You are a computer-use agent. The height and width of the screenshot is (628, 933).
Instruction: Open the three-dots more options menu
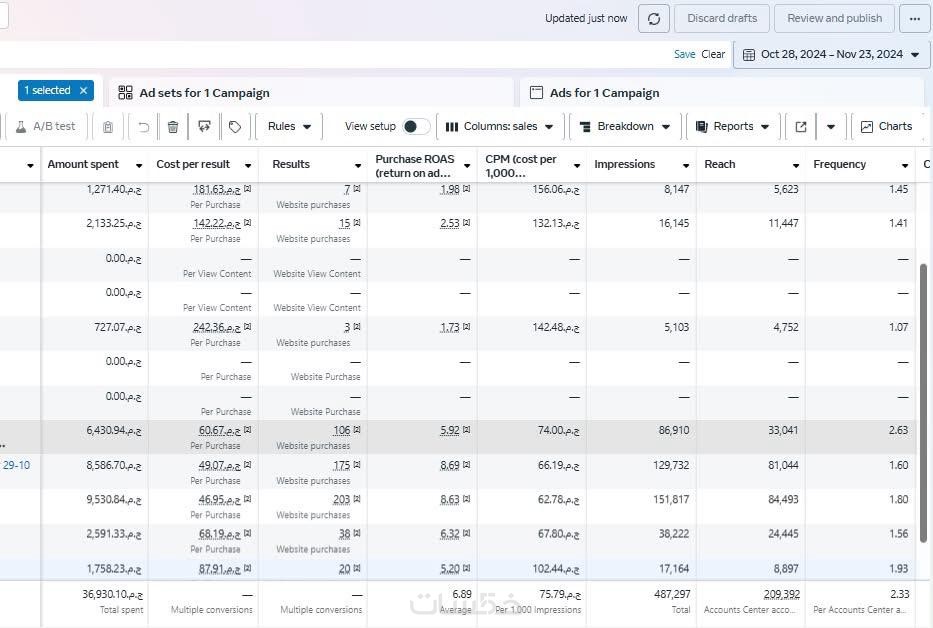tap(915, 18)
